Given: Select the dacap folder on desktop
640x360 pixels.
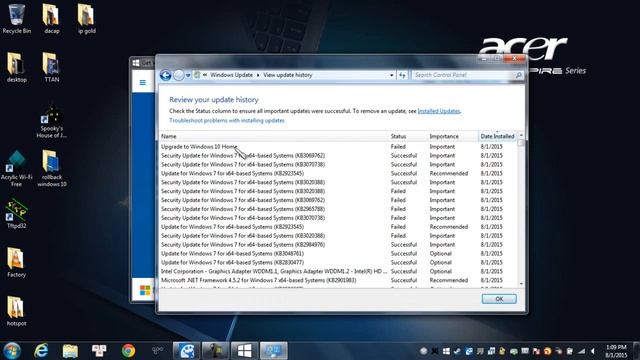Looking at the screenshot, I should point(51,19).
